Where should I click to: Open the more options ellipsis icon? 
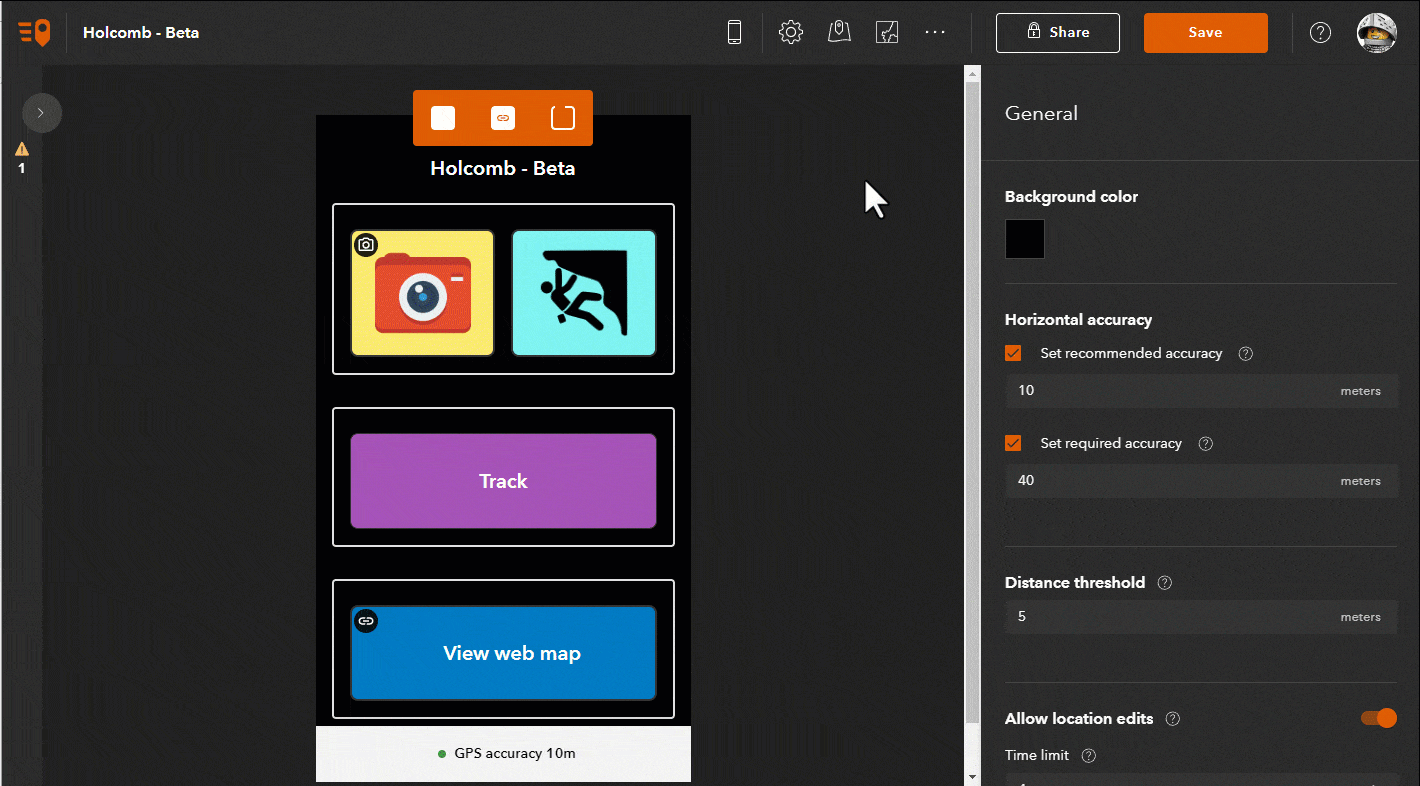coord(935,32)
